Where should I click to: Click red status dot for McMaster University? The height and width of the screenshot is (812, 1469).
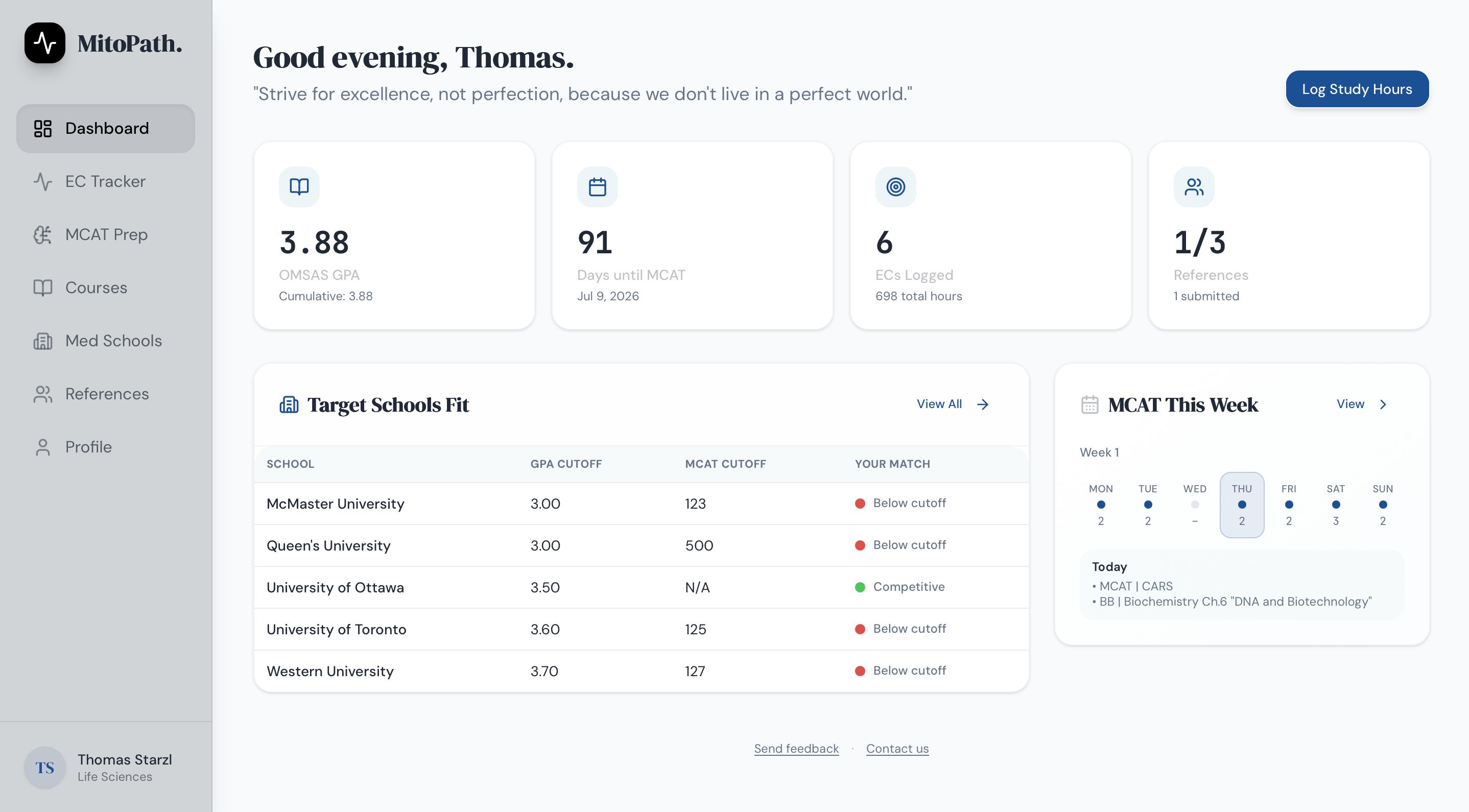pos(860,503)
